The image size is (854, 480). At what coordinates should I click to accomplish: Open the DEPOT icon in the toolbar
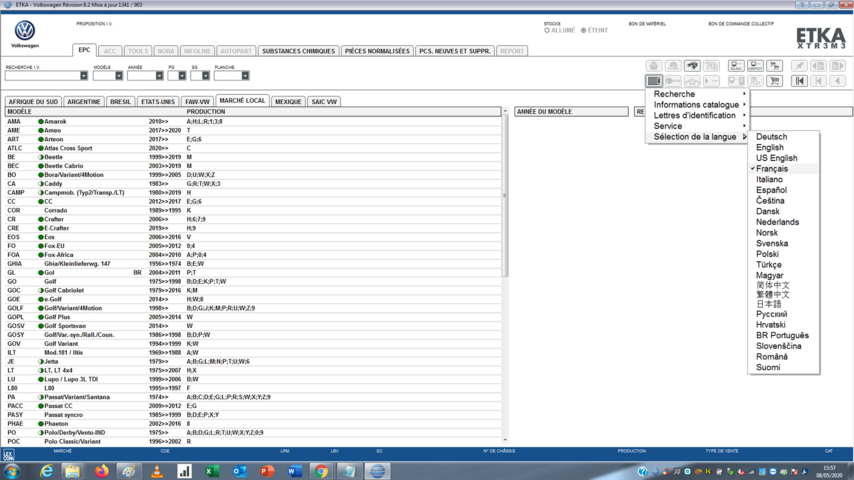pyautogui.click(x=755, y=66)
